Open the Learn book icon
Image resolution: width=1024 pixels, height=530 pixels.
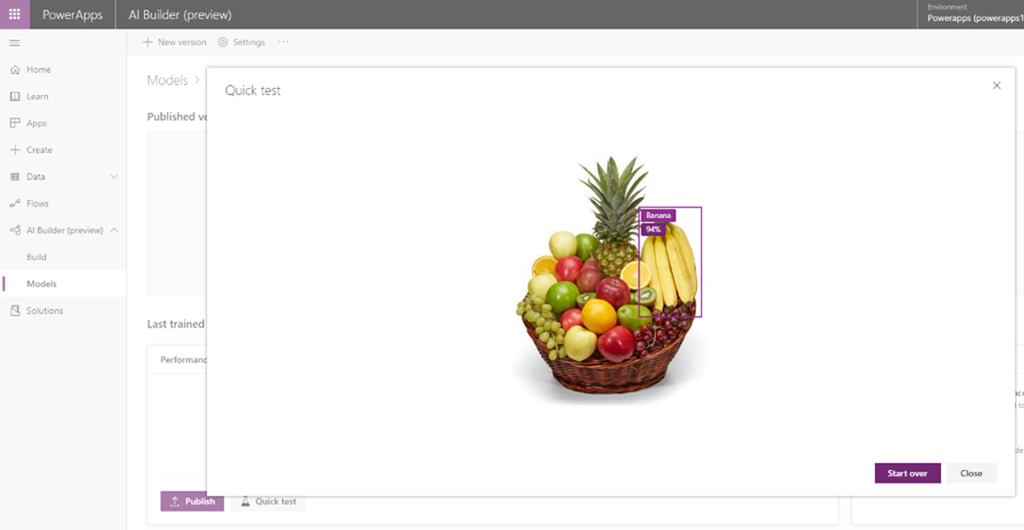[15, 97]
